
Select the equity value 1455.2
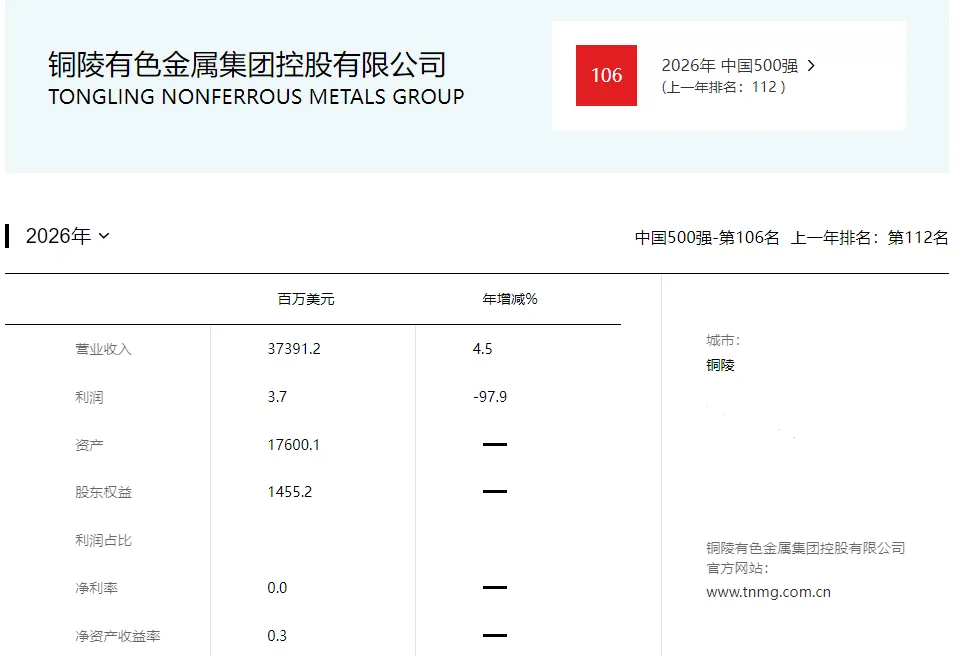click(x=290, y=492)
